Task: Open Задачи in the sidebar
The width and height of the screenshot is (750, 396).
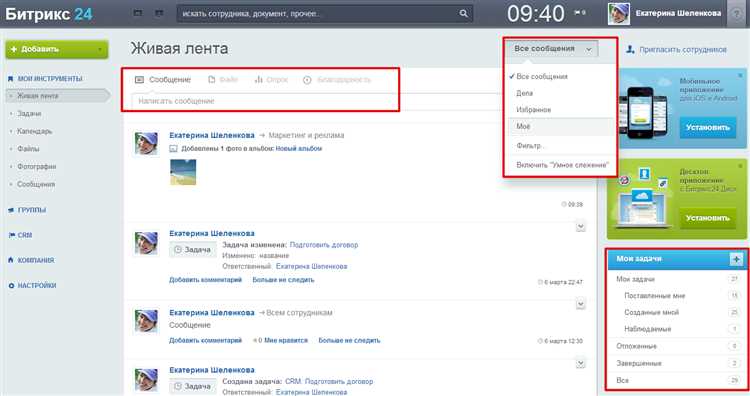Action: point(29,113)
